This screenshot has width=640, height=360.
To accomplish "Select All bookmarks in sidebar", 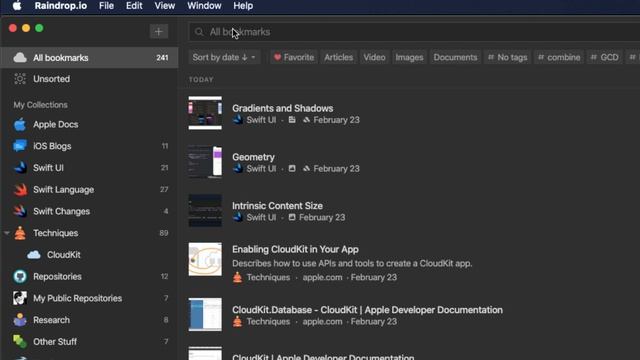I will (89, 58).
